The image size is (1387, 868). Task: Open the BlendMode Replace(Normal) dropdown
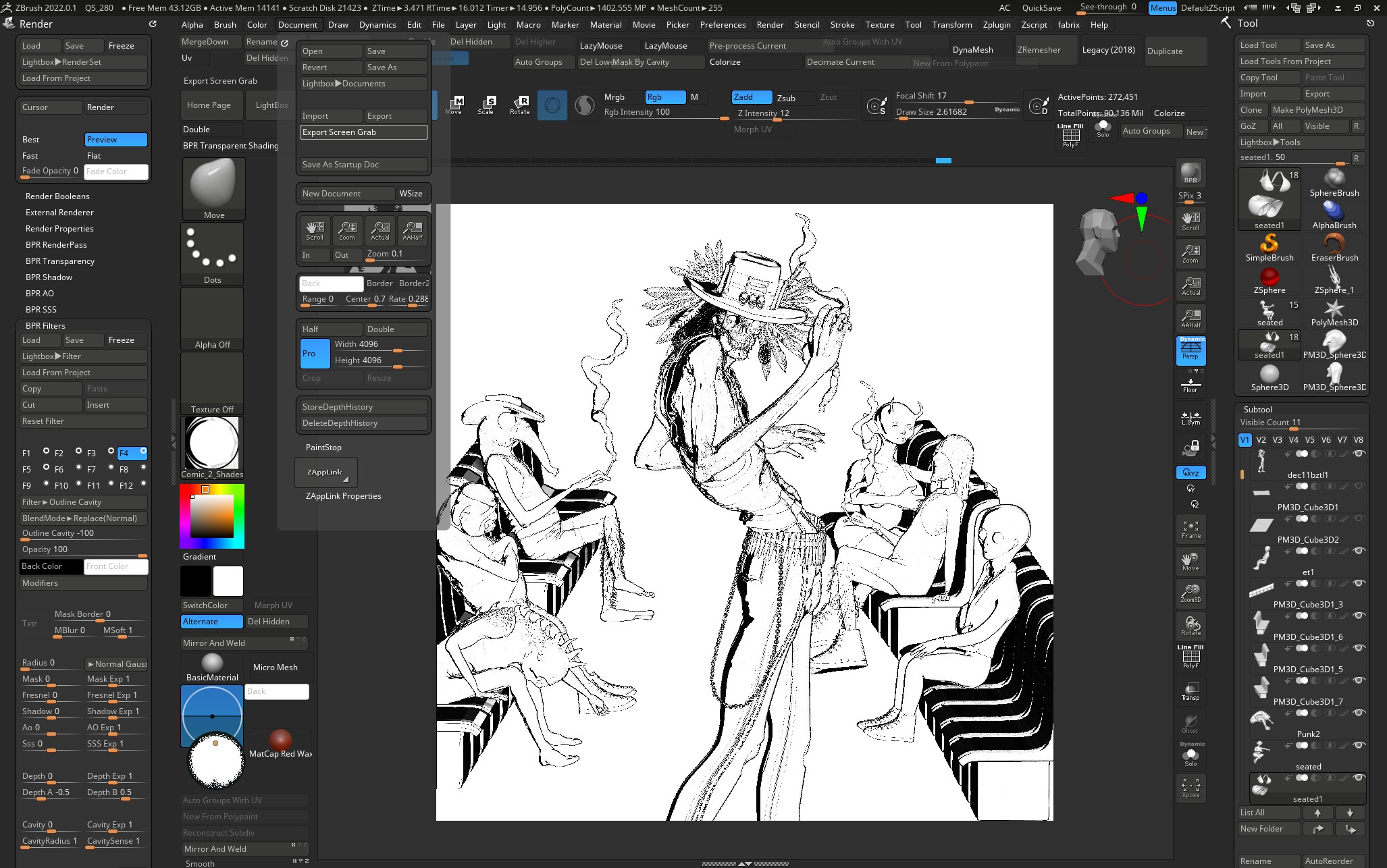pyautogui.click(x=83, y=518)
